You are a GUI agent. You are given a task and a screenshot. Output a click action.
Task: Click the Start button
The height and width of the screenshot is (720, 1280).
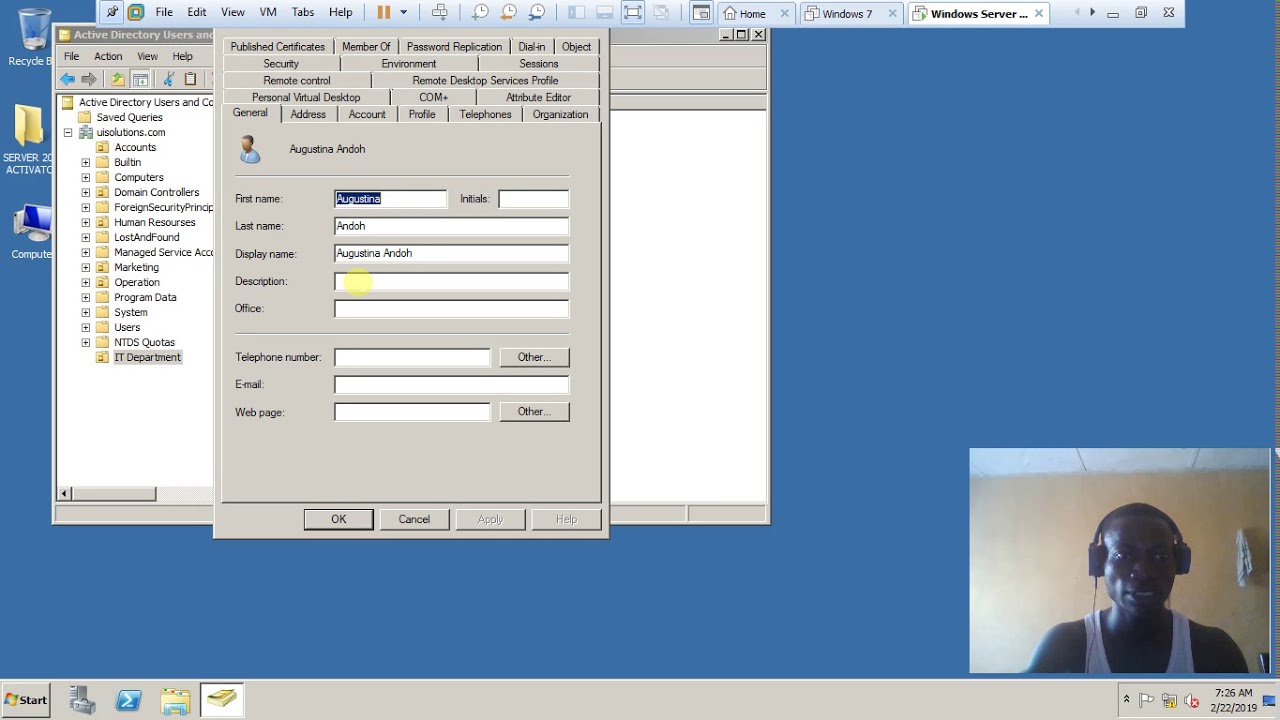coord(26,700)
